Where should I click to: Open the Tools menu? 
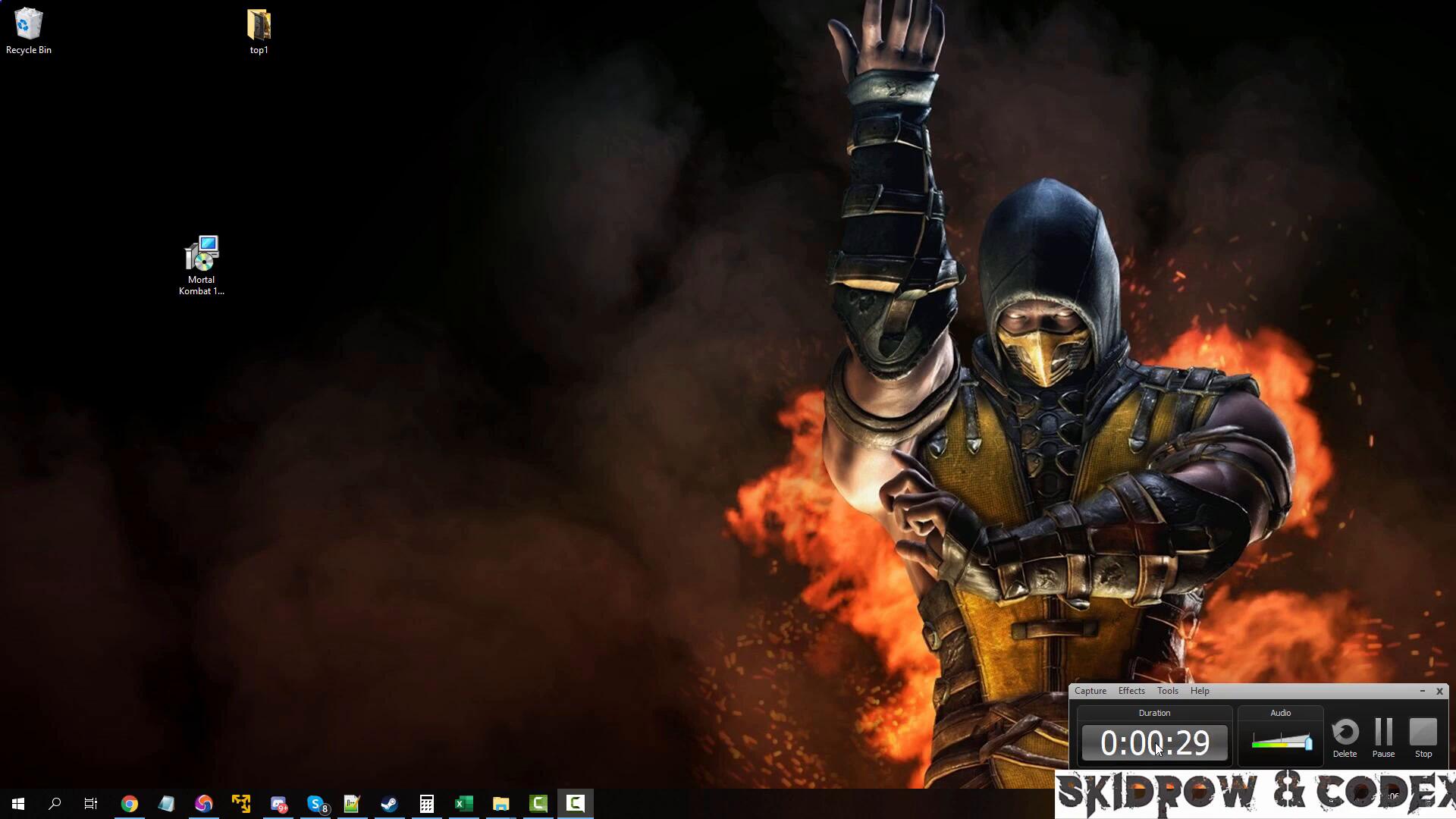pos(1167,691)
